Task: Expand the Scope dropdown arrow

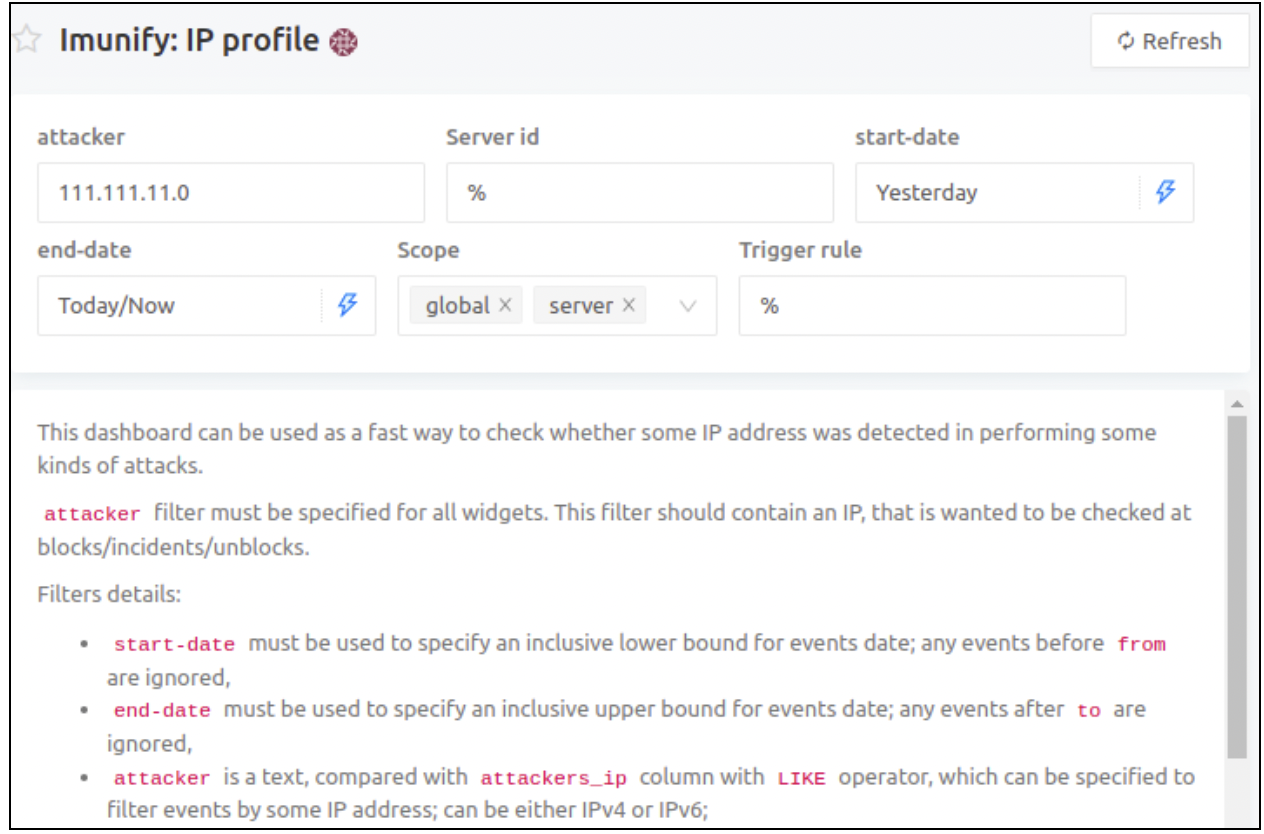Action: coord(688,306)
